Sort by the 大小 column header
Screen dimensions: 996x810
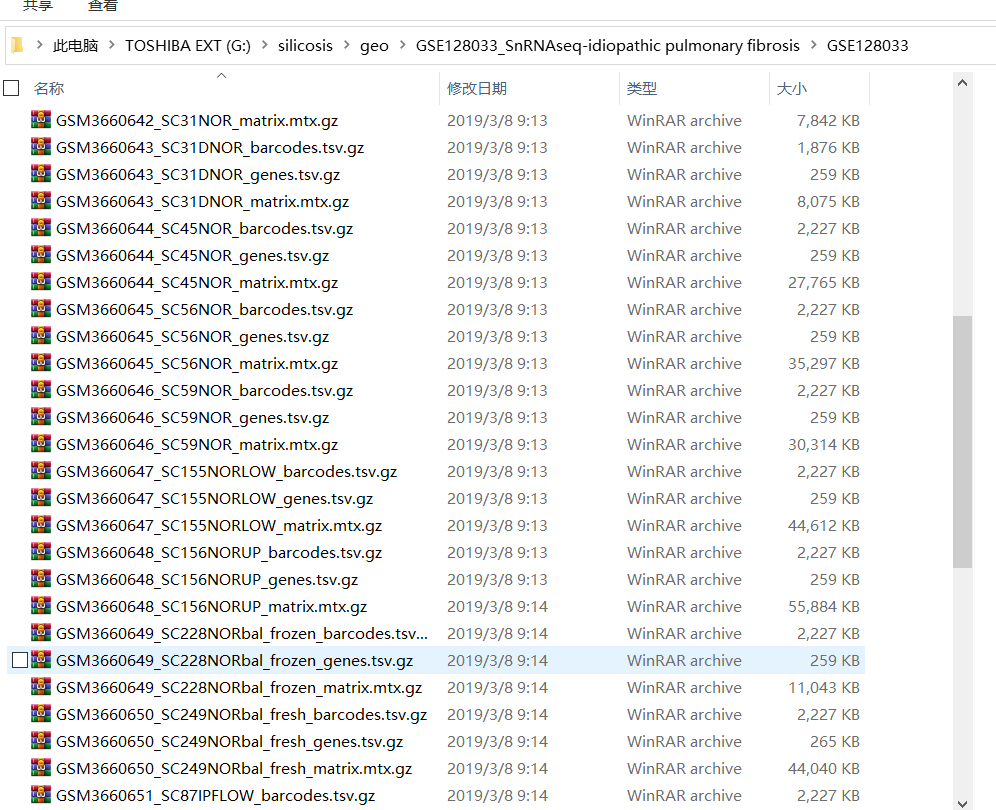point(791,88)
